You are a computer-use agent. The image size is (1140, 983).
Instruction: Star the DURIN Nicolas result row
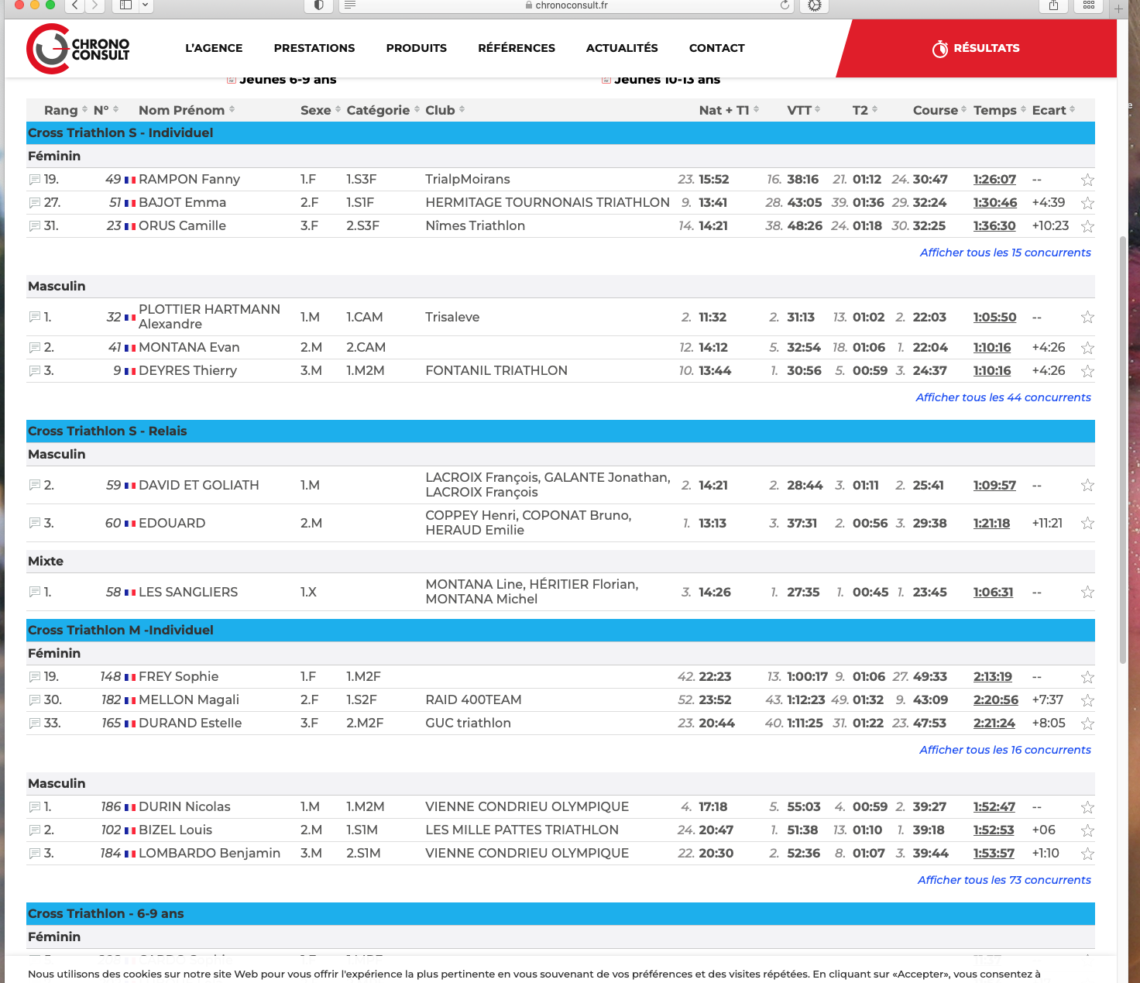pyautogui.click(x=1087, y=807)
